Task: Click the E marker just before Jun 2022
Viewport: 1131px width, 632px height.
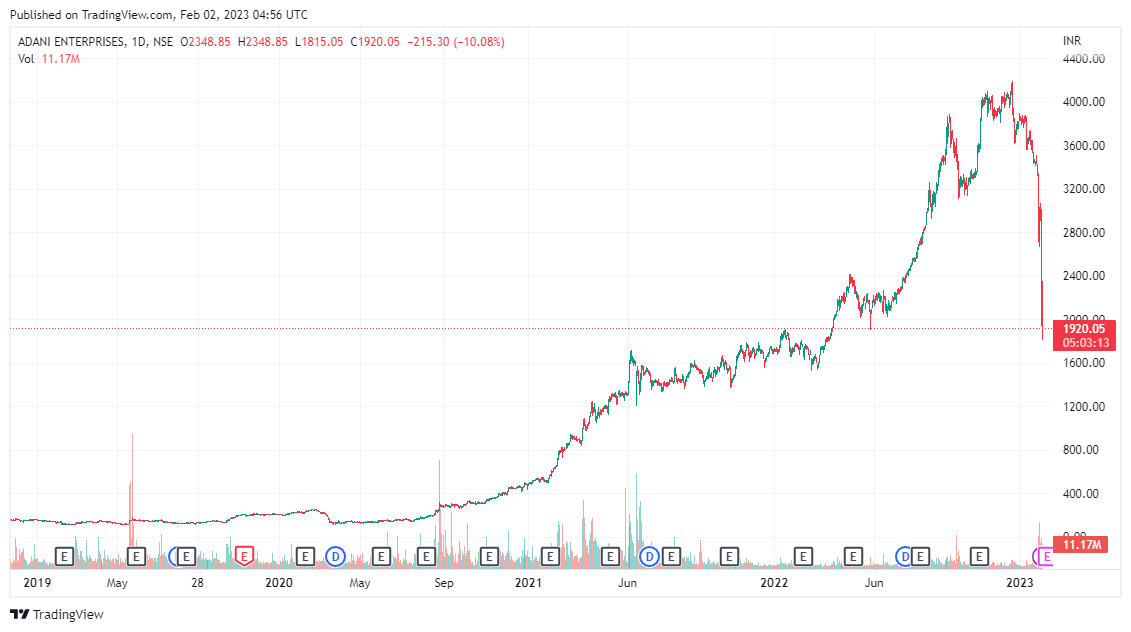Action: 853,556
